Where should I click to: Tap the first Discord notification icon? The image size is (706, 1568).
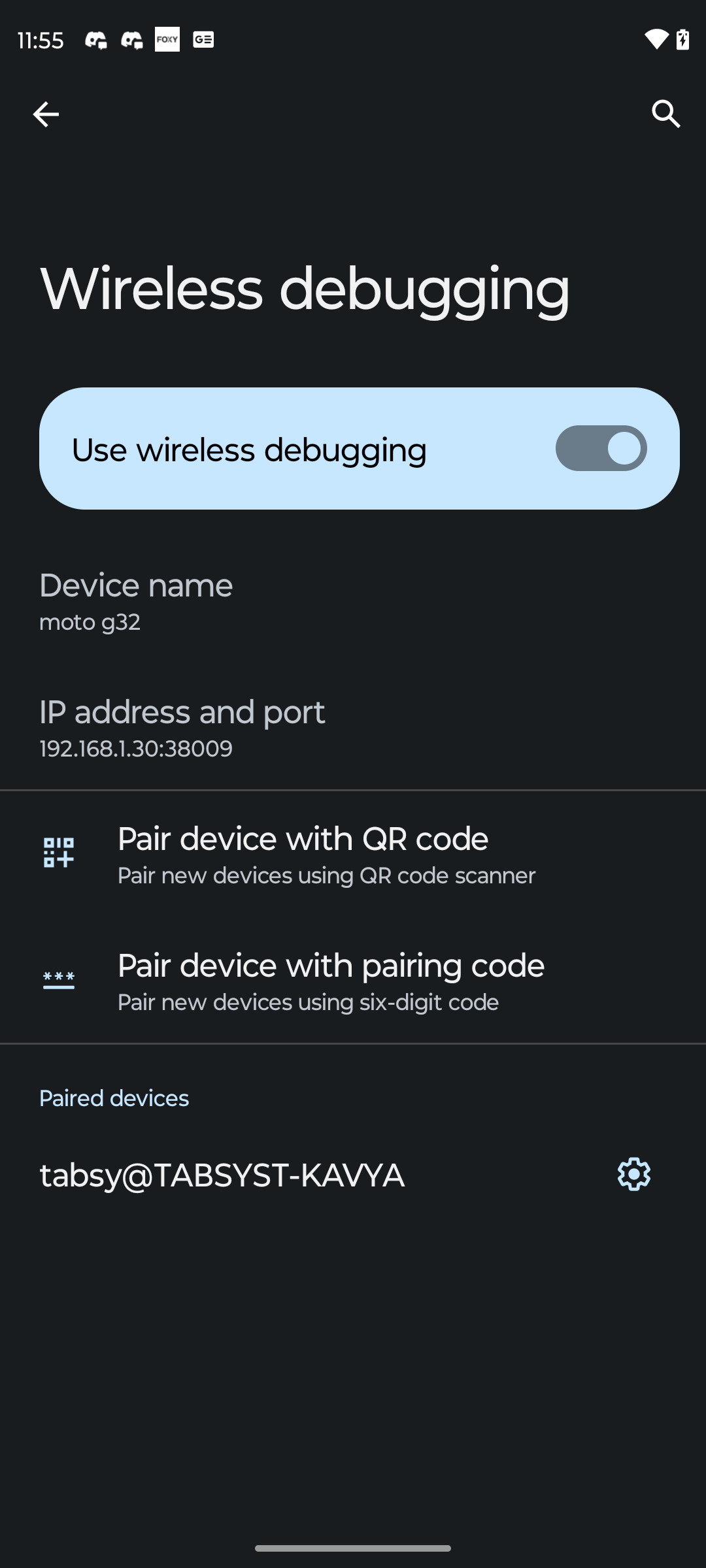(96, 41)
